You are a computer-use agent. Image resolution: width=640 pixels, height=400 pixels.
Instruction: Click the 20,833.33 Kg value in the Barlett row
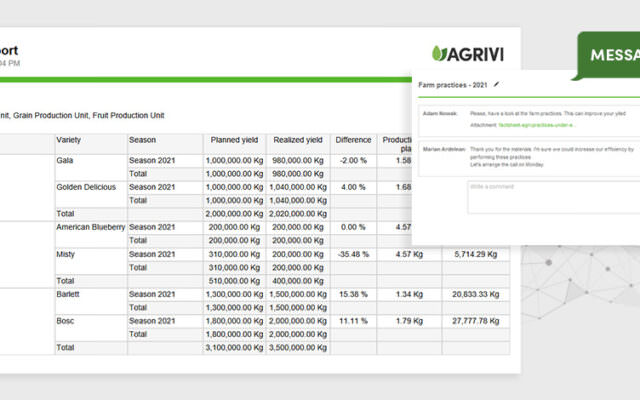pyautogui.click(x=476, y=294)
